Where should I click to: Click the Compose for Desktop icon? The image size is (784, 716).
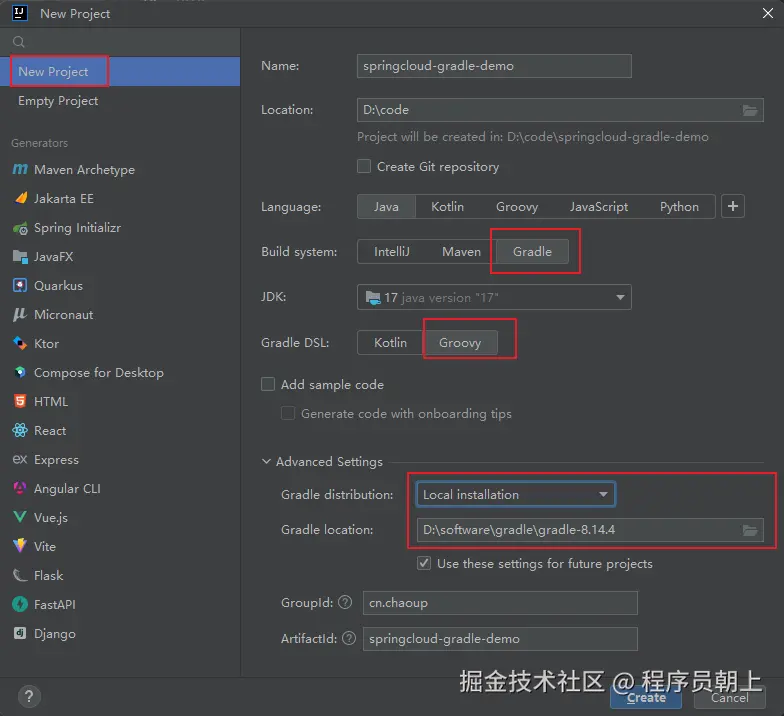[x=20, y=372]
